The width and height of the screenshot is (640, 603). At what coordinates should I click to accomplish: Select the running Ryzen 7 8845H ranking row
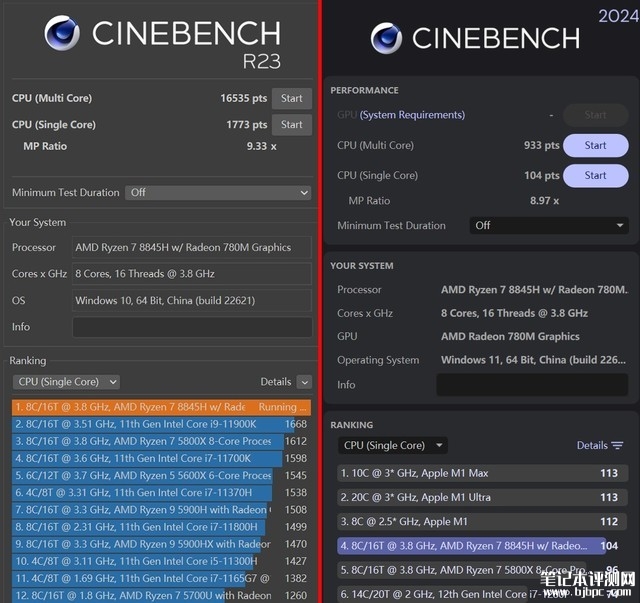pos(162,407)
